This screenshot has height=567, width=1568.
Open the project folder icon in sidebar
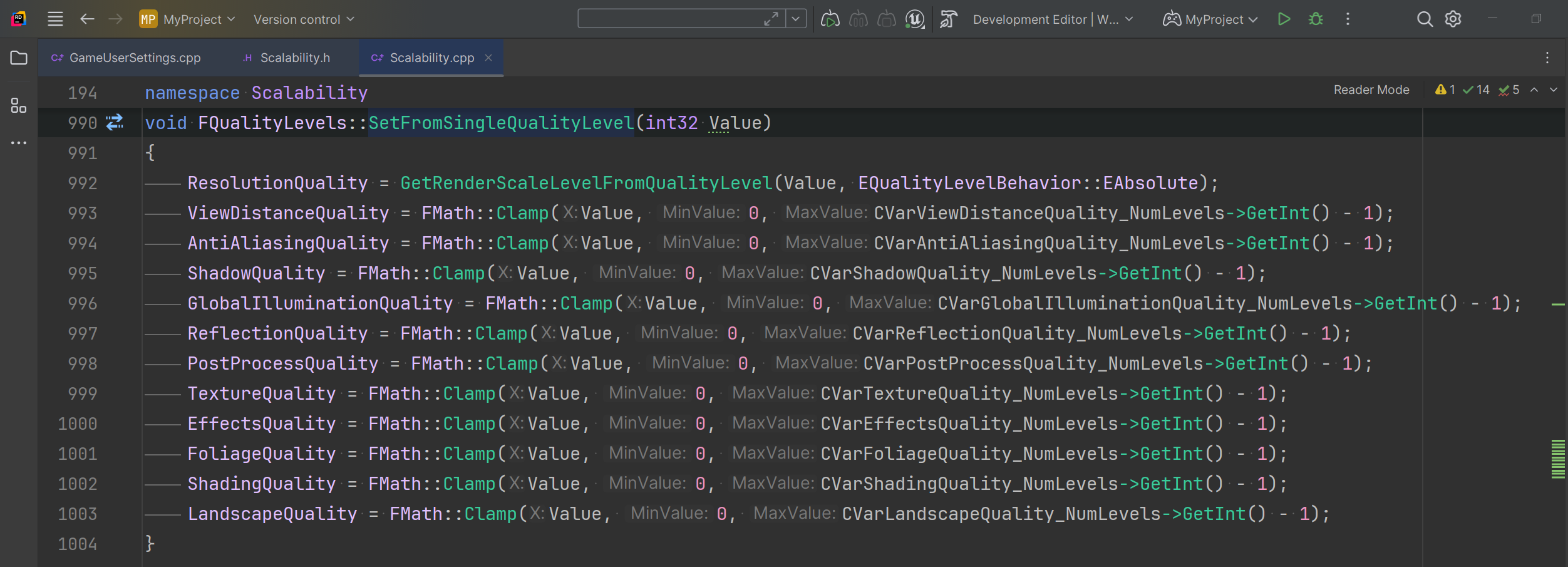tap(19, 58)
